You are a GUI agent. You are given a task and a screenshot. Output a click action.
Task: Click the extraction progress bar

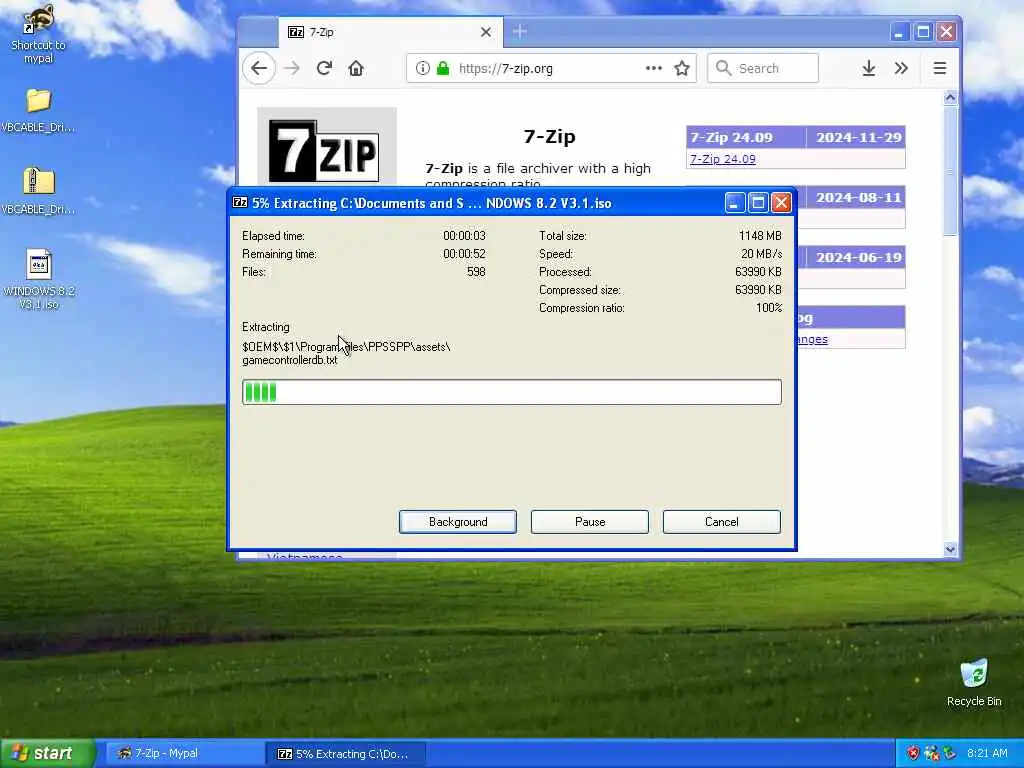[x=511, y=392]
